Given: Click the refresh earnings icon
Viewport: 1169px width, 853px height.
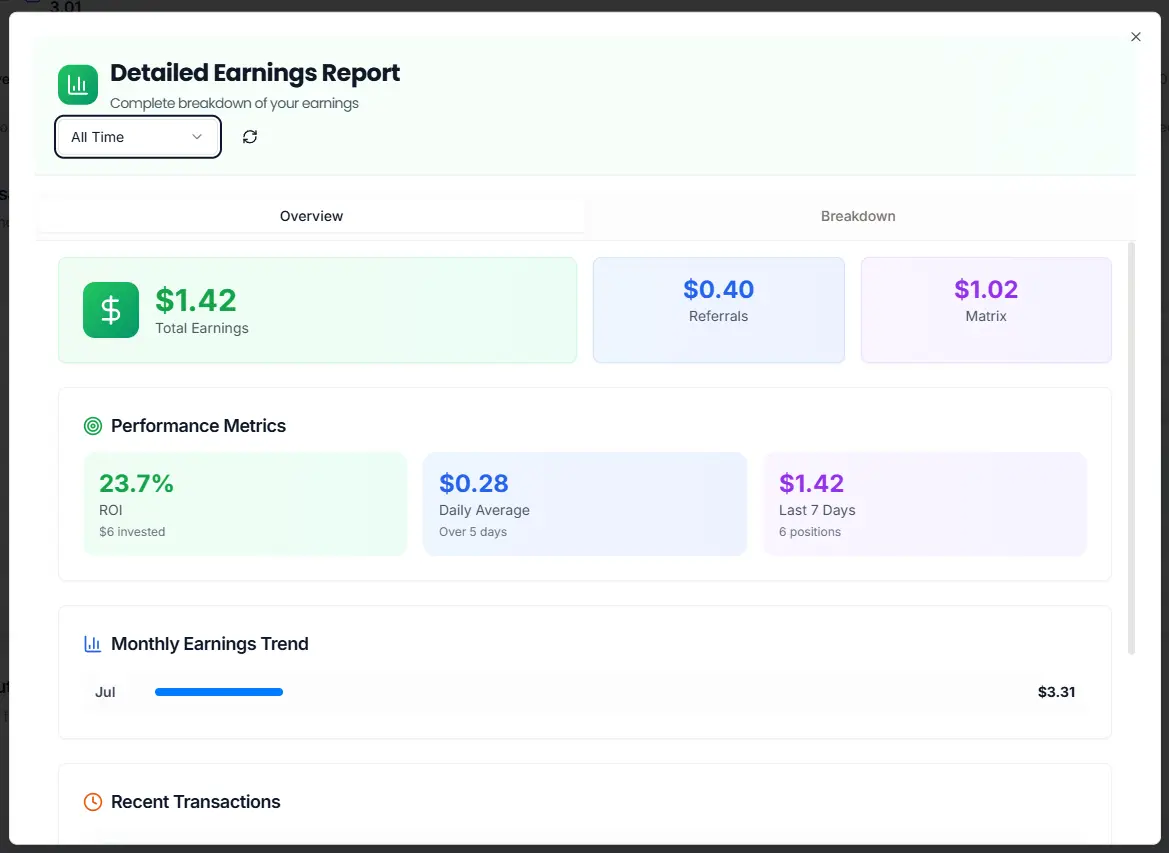Looking at the screenshot, I should (250, 136).
